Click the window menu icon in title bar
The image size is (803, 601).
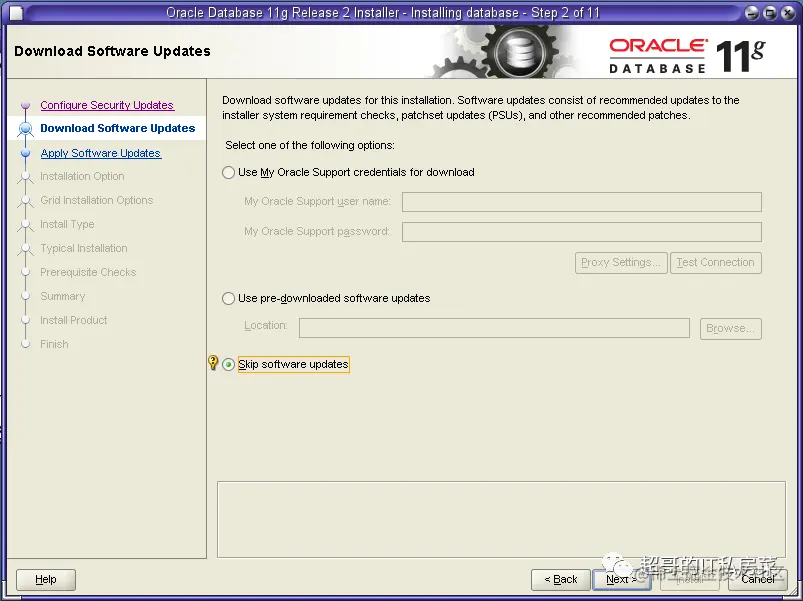coord(15,13)
